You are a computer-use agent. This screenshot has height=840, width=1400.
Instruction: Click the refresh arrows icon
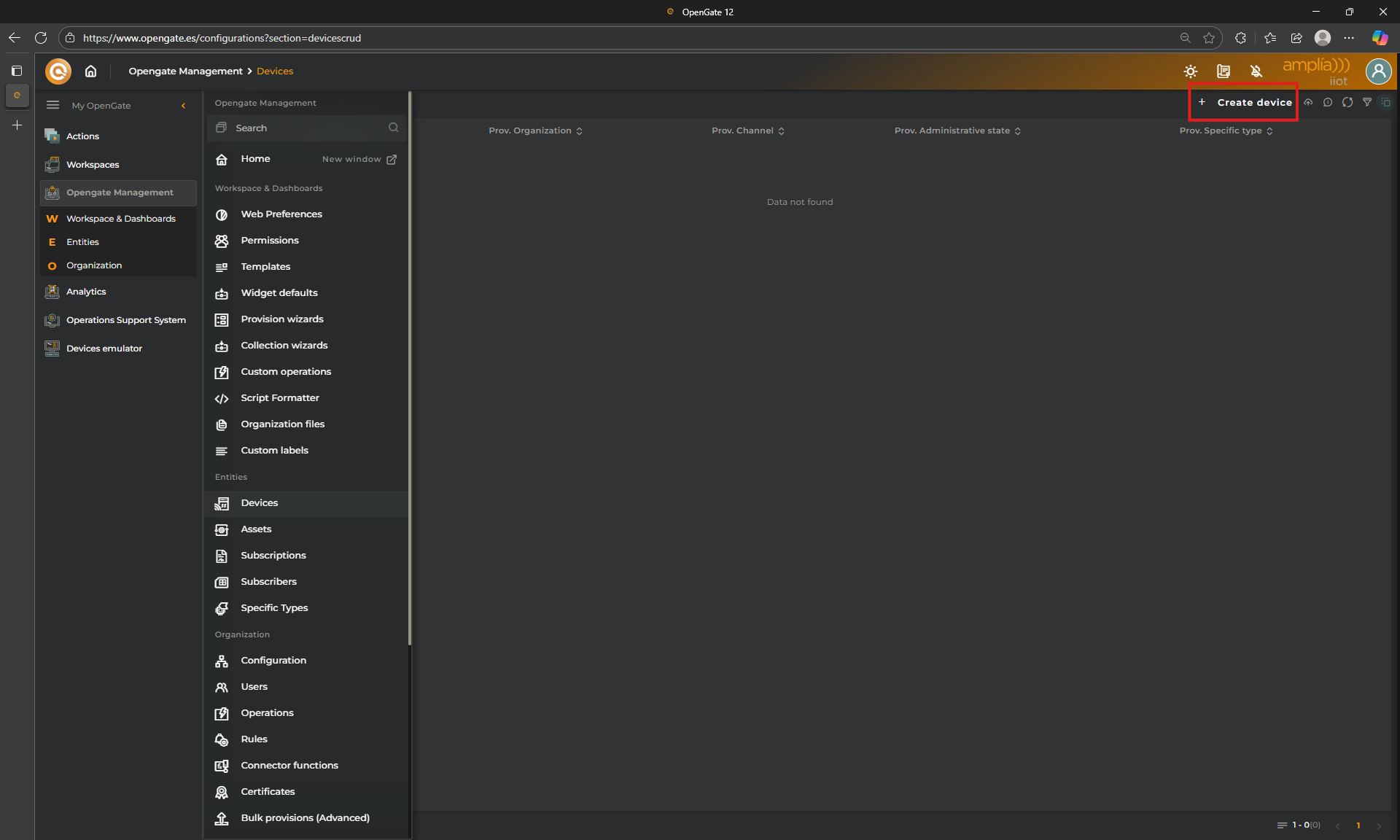1347,103
